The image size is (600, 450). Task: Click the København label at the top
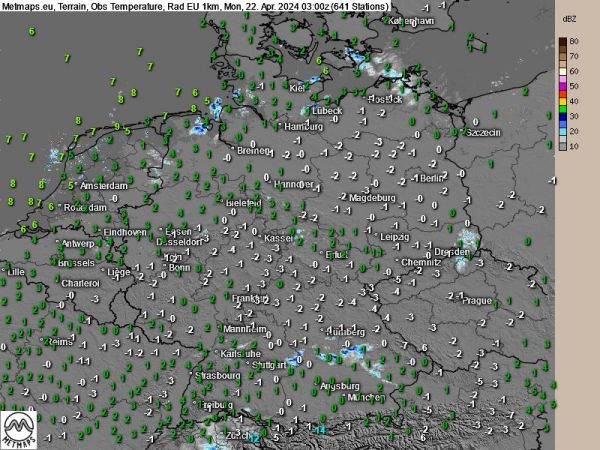(x=411, y=20)
